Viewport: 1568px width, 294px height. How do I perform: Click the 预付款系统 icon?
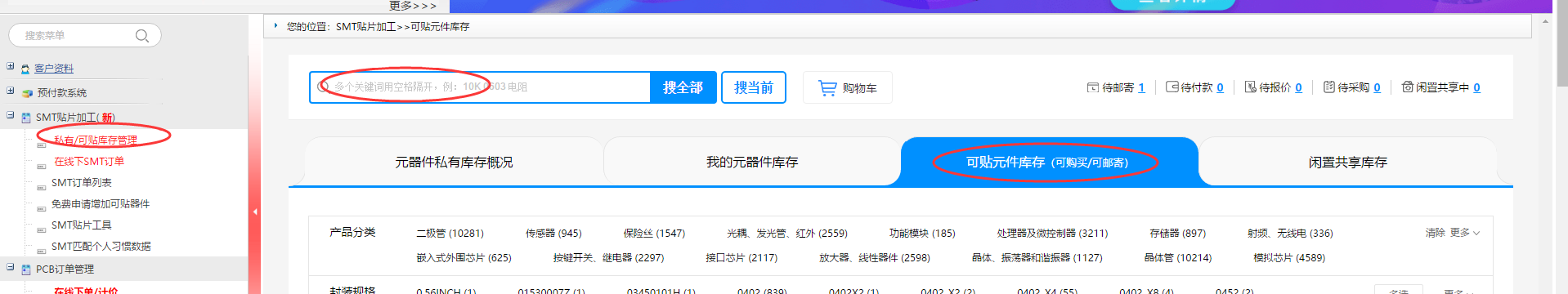click(x=27, y=93)
